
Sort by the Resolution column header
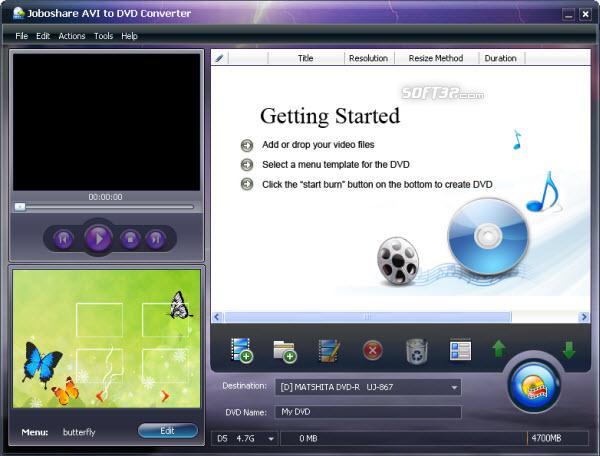pos(368,58)
